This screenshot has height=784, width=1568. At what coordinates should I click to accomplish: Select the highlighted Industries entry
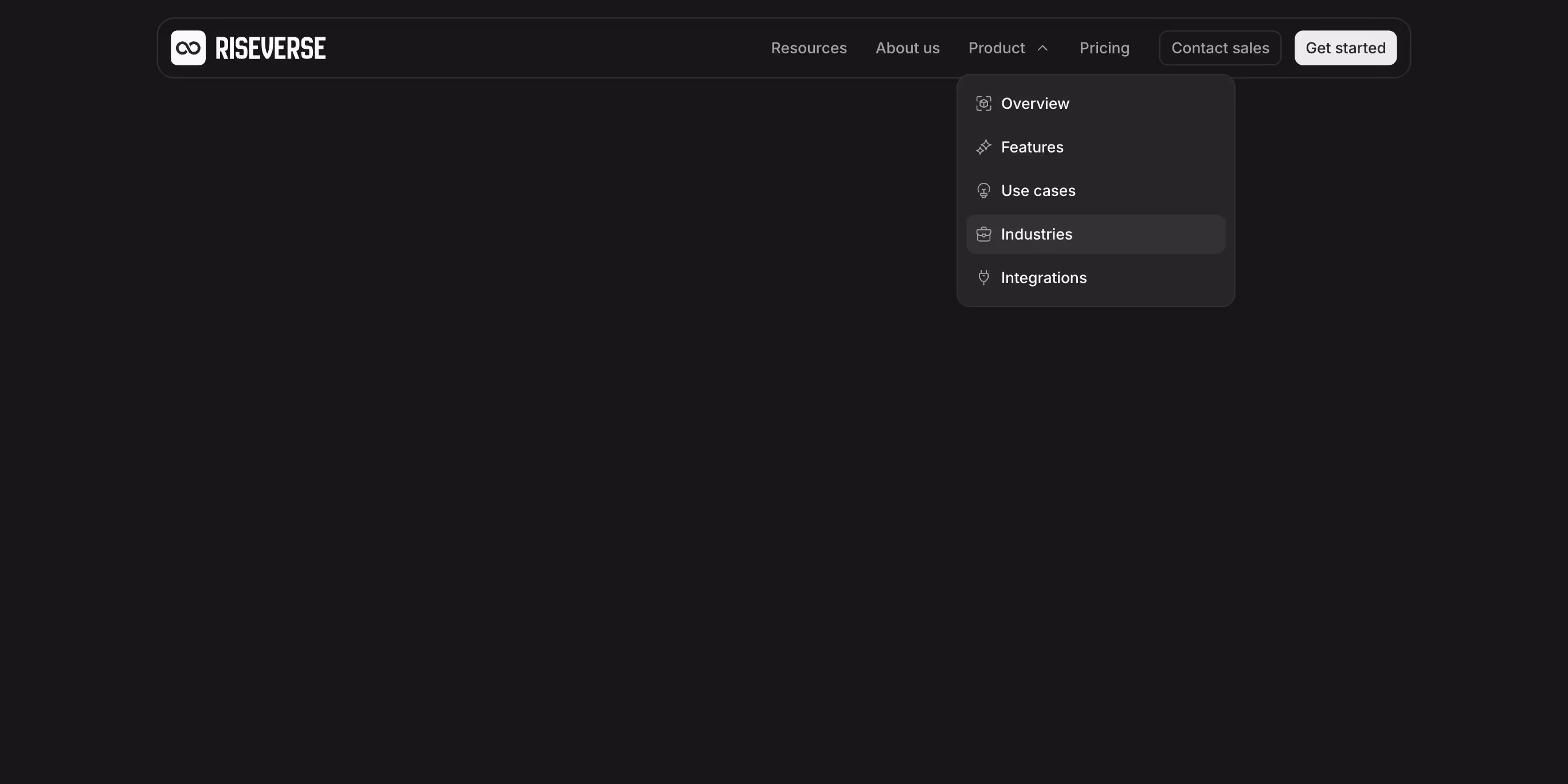1036,234
